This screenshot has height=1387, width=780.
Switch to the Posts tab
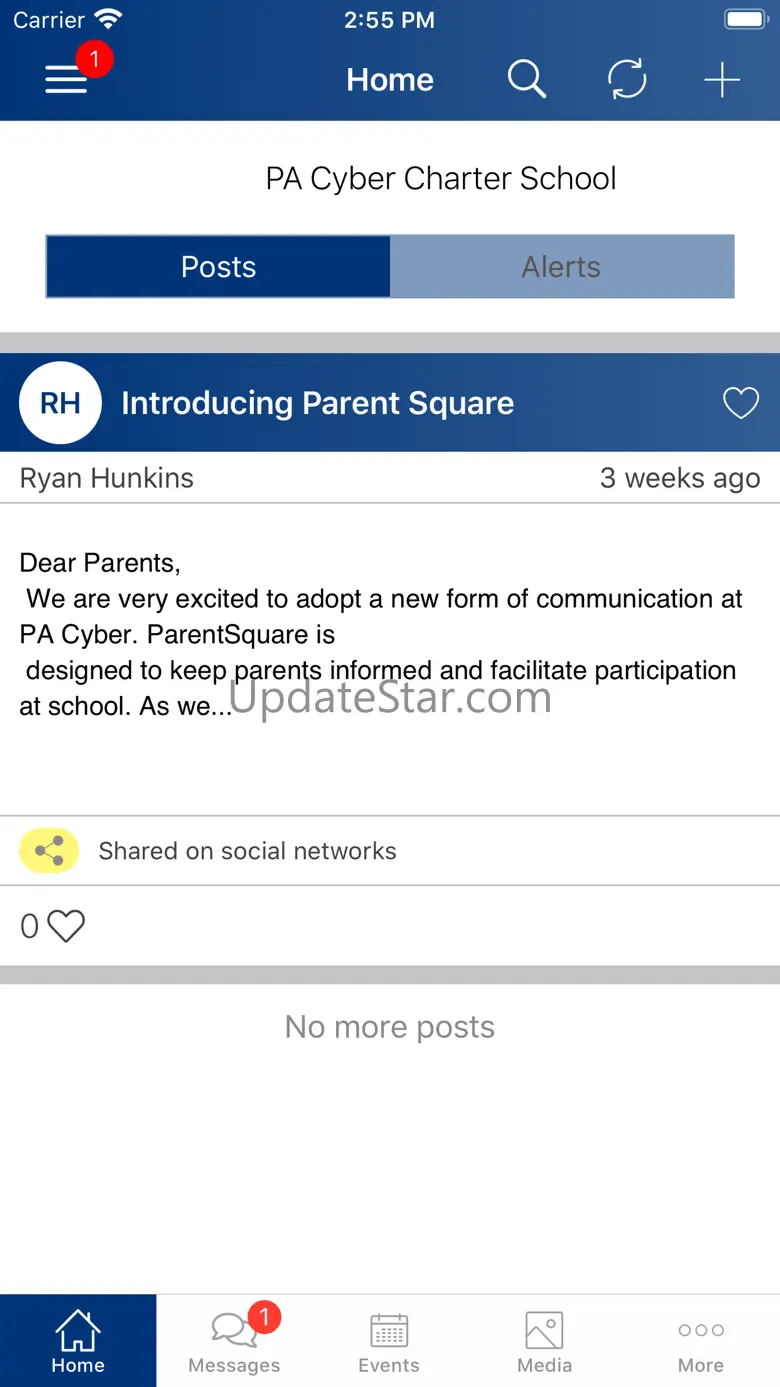(218, 267)
